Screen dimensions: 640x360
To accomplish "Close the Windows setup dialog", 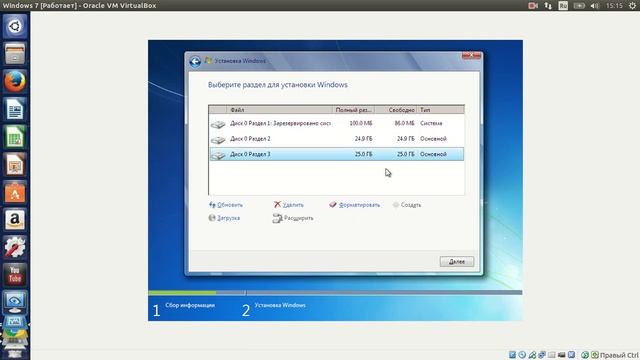I will tap(471, 56).
